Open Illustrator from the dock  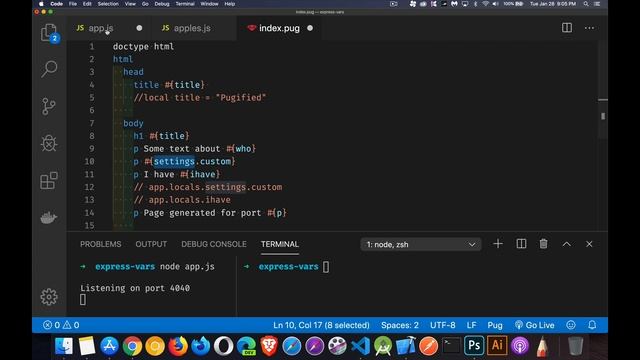(x=497, y=346)
